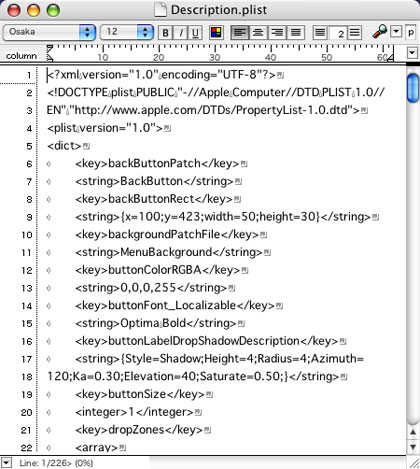This screenshot has width=420, height=469.
Task: Click the line spacing value field
Action: (338, 33)
